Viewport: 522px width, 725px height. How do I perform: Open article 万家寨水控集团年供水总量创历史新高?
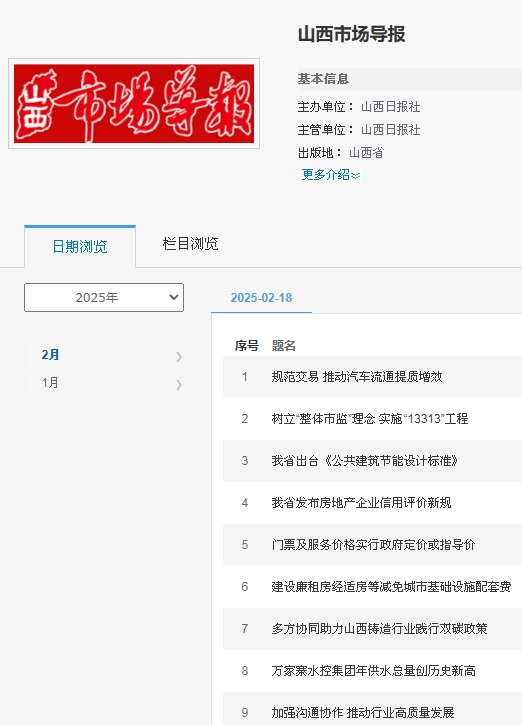(374, 671)
